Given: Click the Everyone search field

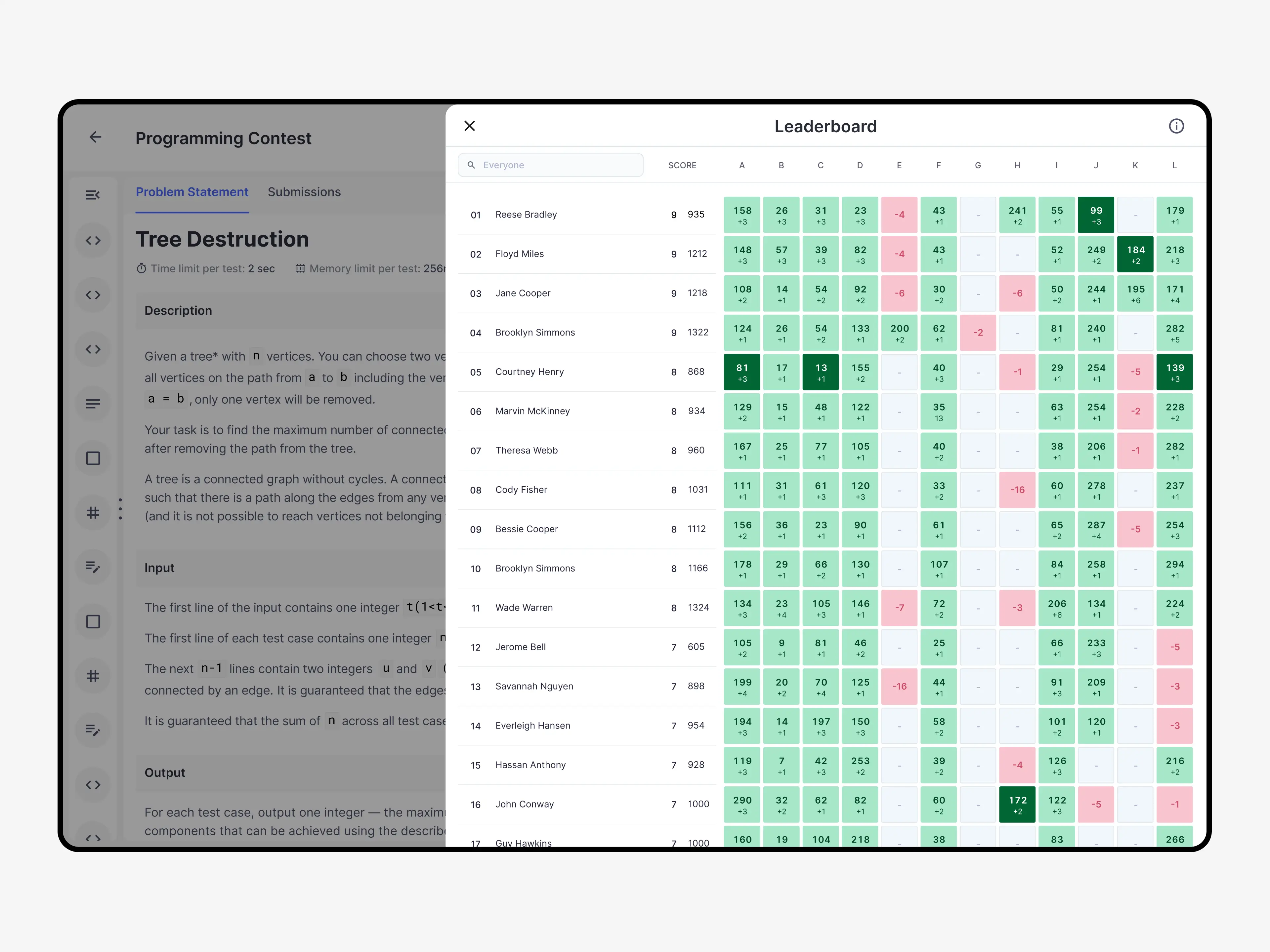Looking at the screenshot, I should pyautogui.click(x=550, y=165).
